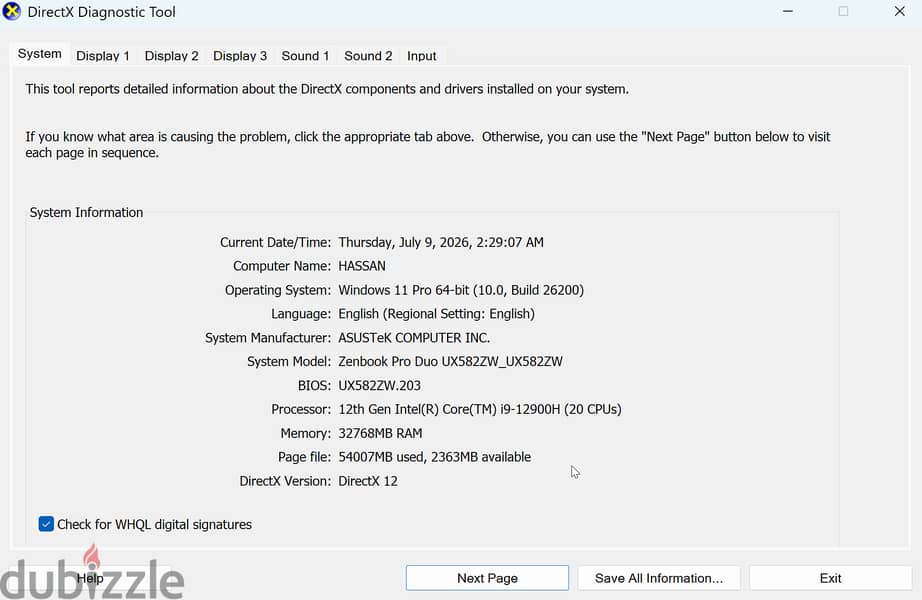The height and width of the screenshot is (600, 922).
Task: Click the Next Page button
Action: tap(487, 578)
